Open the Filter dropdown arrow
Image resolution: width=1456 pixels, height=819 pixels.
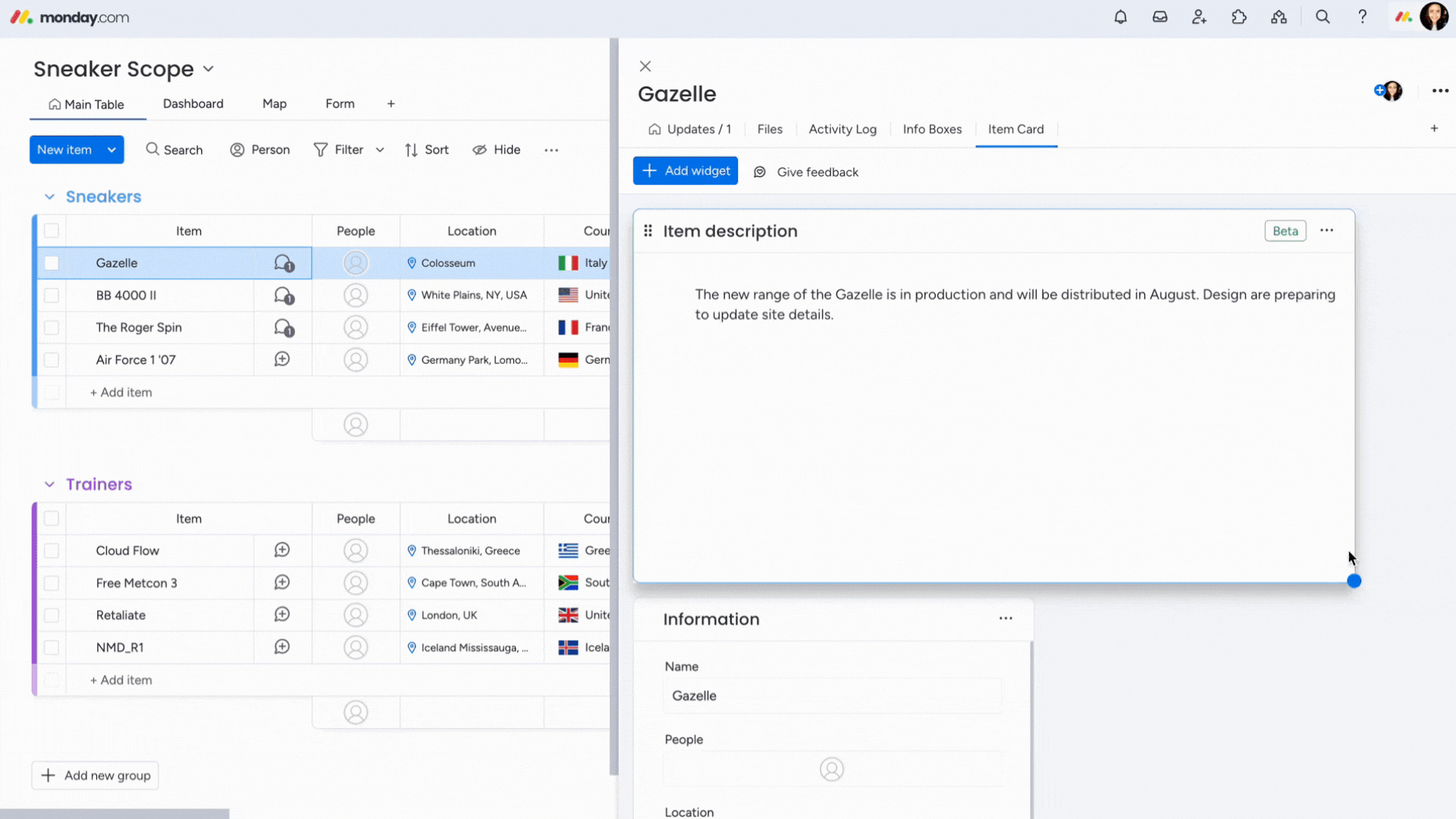[380, 150]
